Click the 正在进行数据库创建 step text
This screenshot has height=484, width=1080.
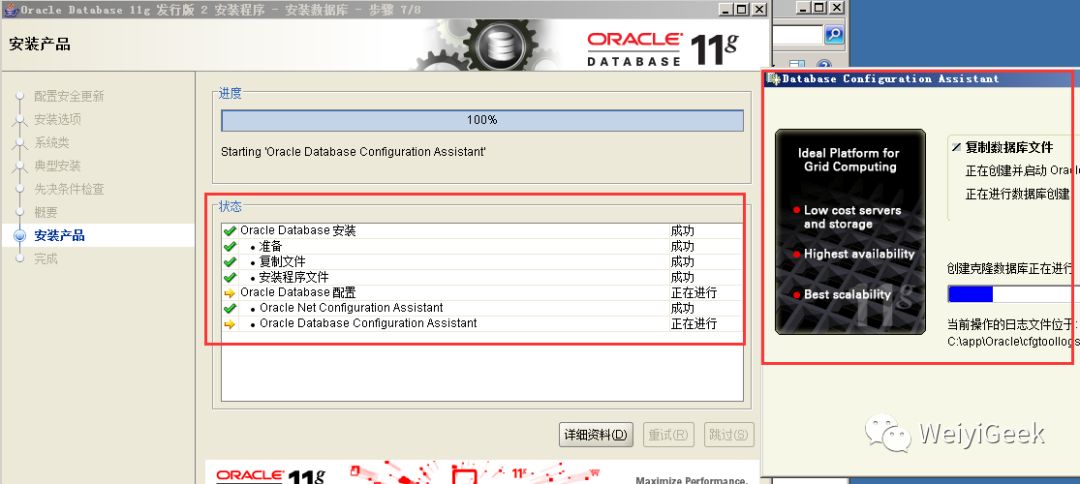(1018, 194)
